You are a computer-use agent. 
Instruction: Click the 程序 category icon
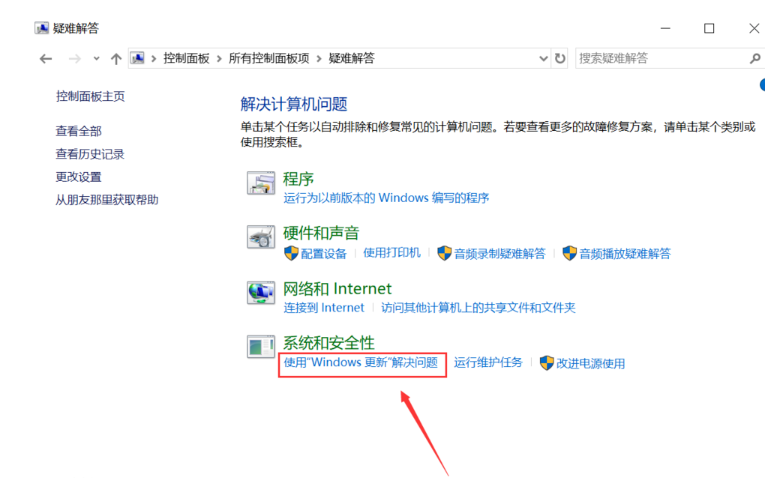tap(261, 183)
